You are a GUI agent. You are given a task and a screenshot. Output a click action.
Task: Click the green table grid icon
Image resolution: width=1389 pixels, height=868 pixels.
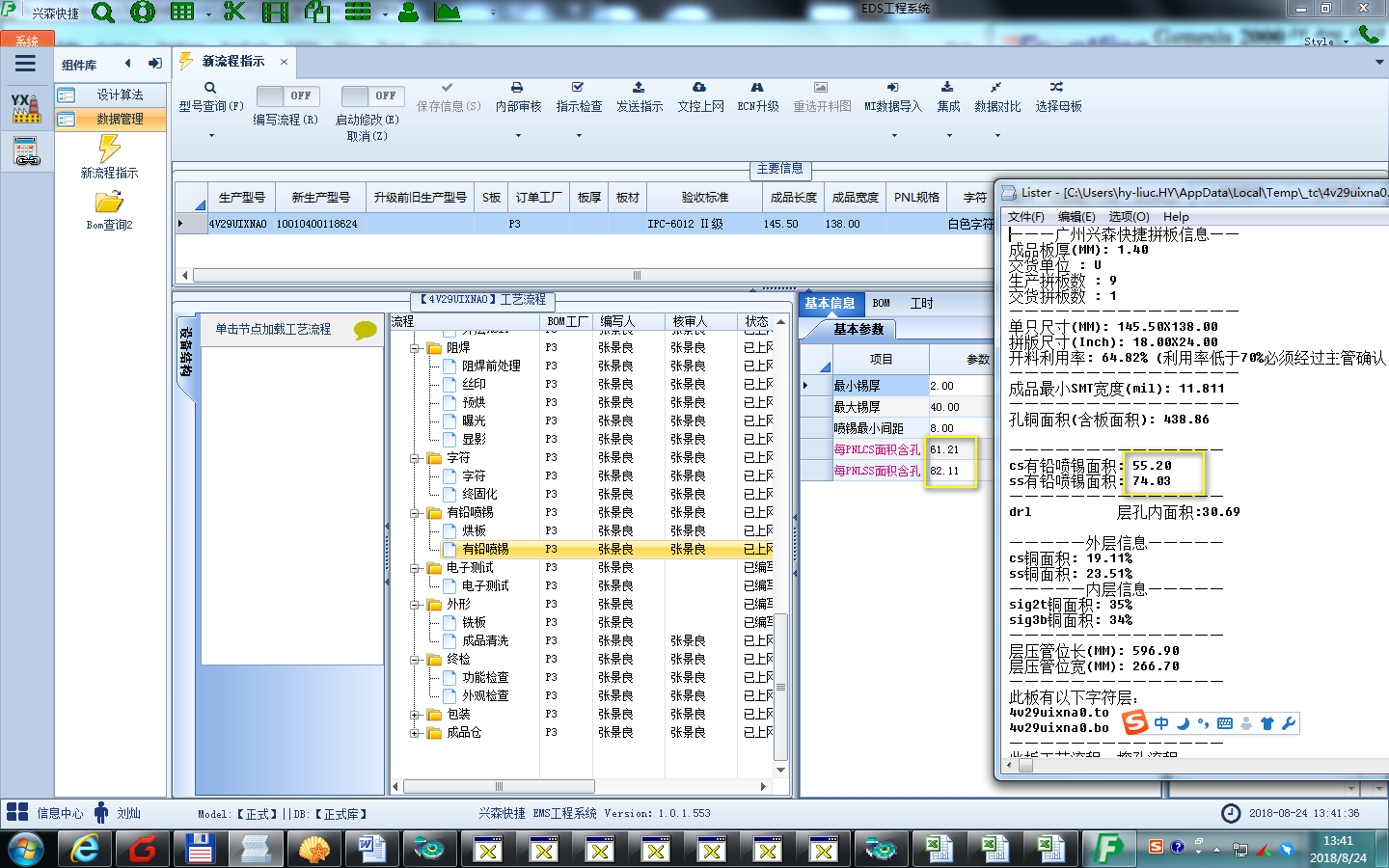pos(182,13)
